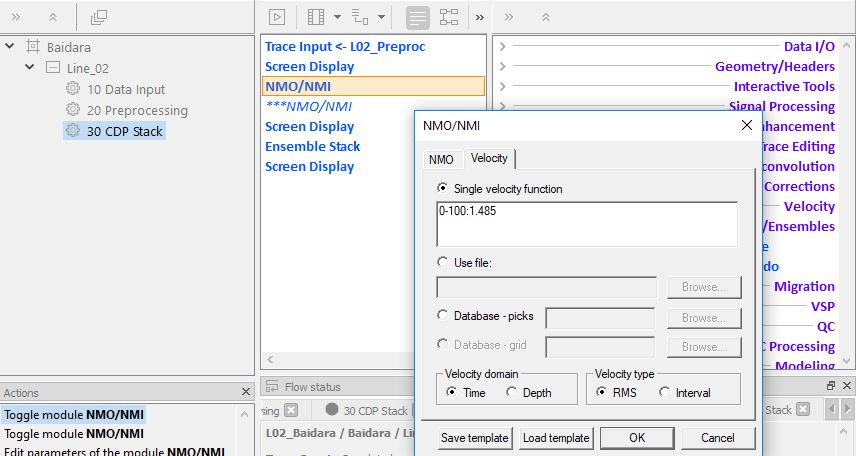Collapse project tree with double-up chevron
This screenshot has height=456, width=857.
coord(53,17)
